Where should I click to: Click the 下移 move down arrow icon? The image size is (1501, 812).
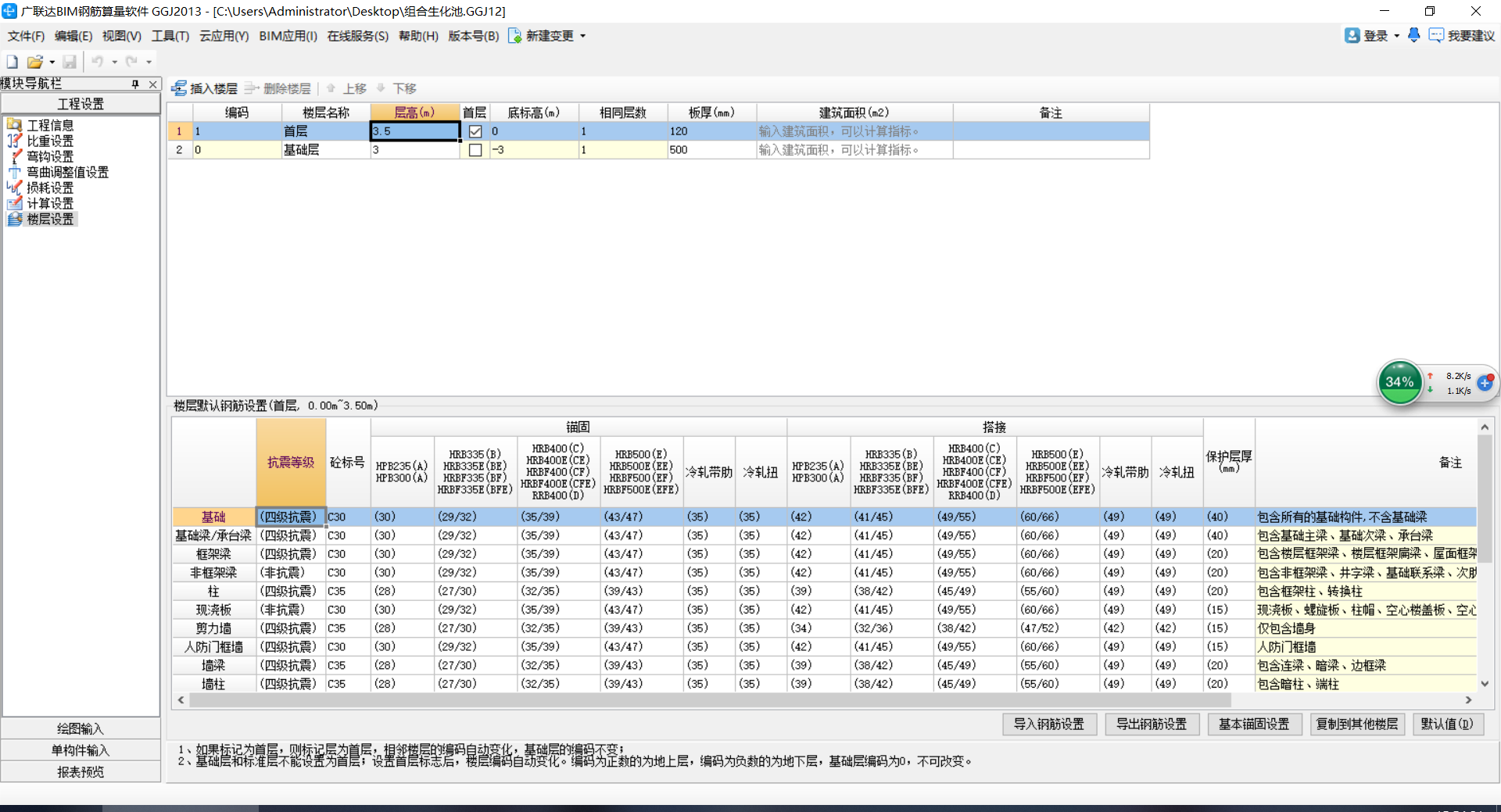tap(381, 88)
